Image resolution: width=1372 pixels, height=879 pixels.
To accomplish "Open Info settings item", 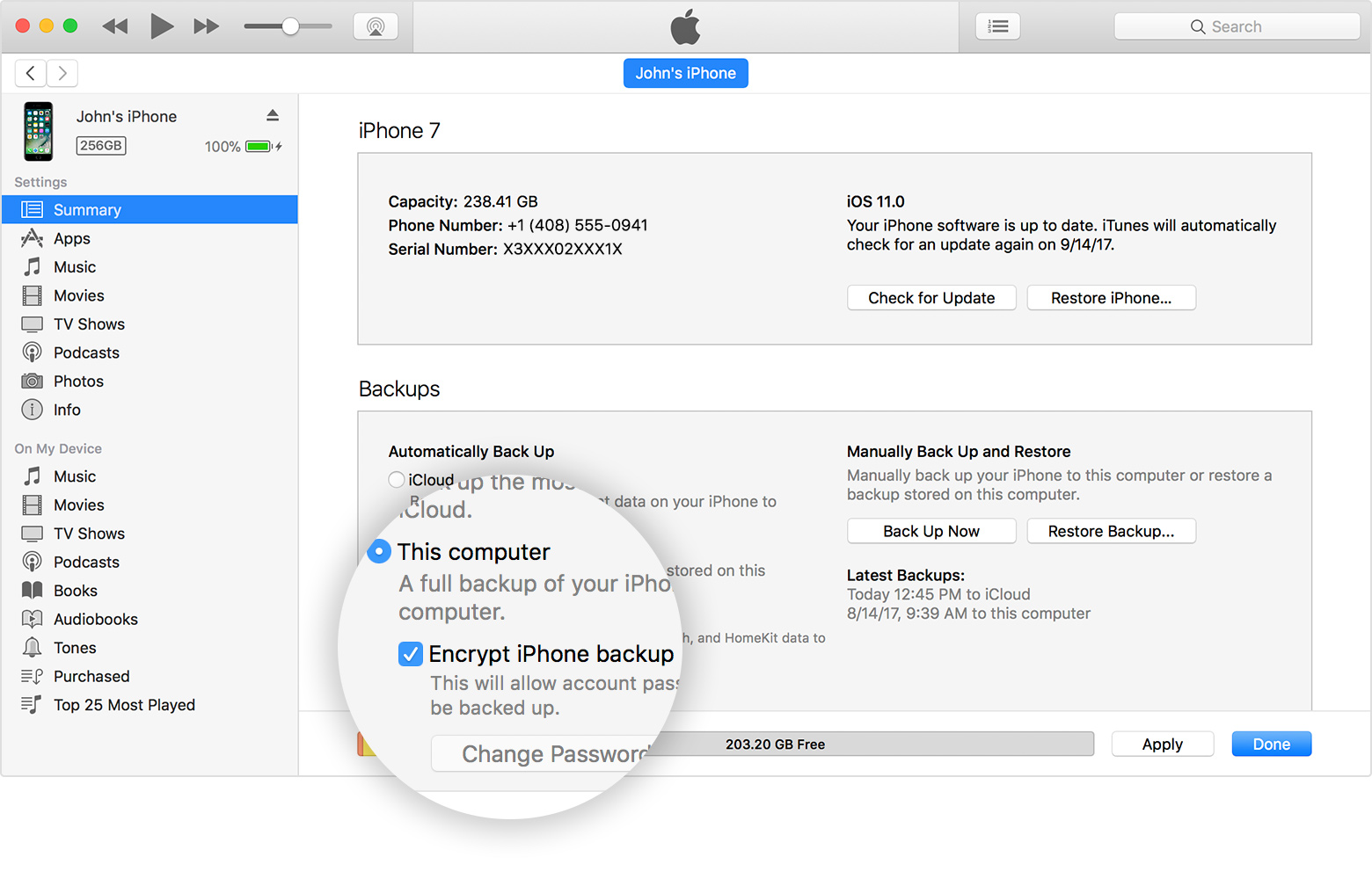I will pyautogui.click(x=150, y=410).
